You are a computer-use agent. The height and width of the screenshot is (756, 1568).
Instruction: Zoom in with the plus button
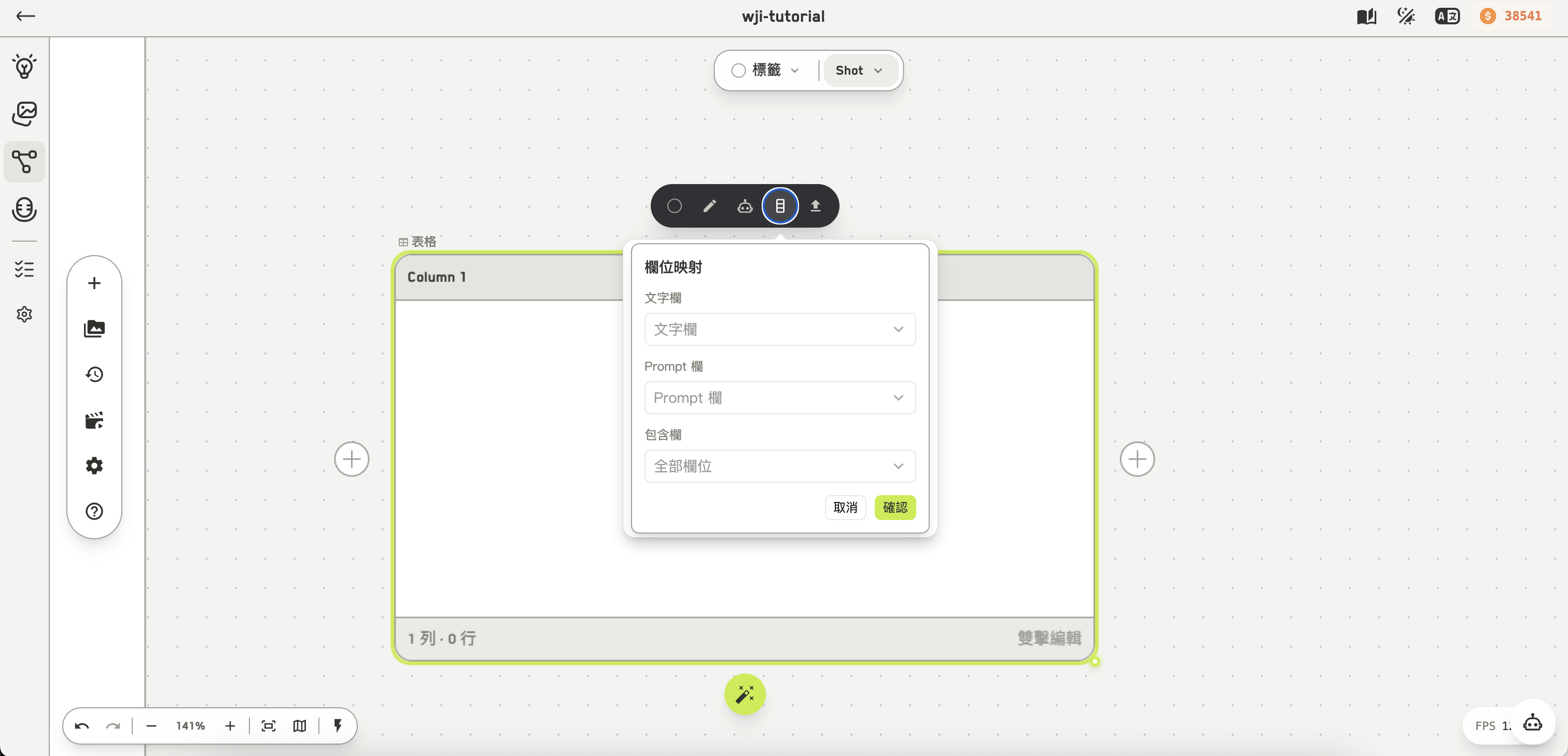click(x=230, y=726)
